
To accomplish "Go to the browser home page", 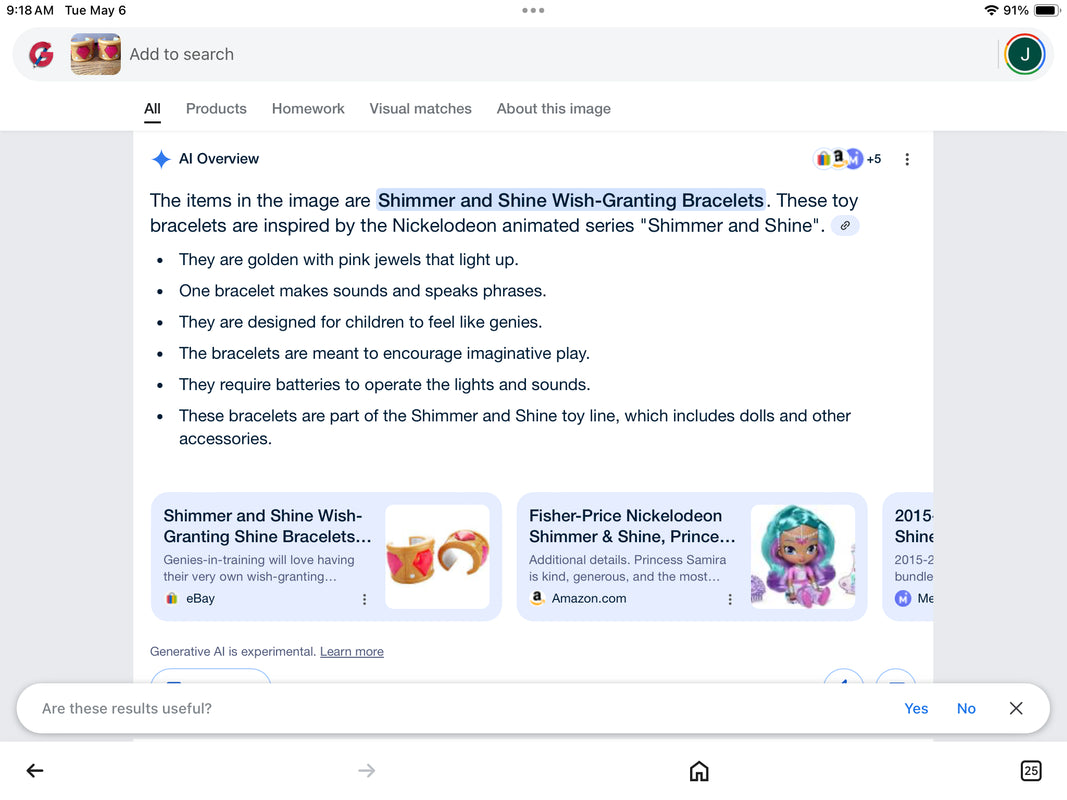I will pyautogui.click(x=699, y=770).
